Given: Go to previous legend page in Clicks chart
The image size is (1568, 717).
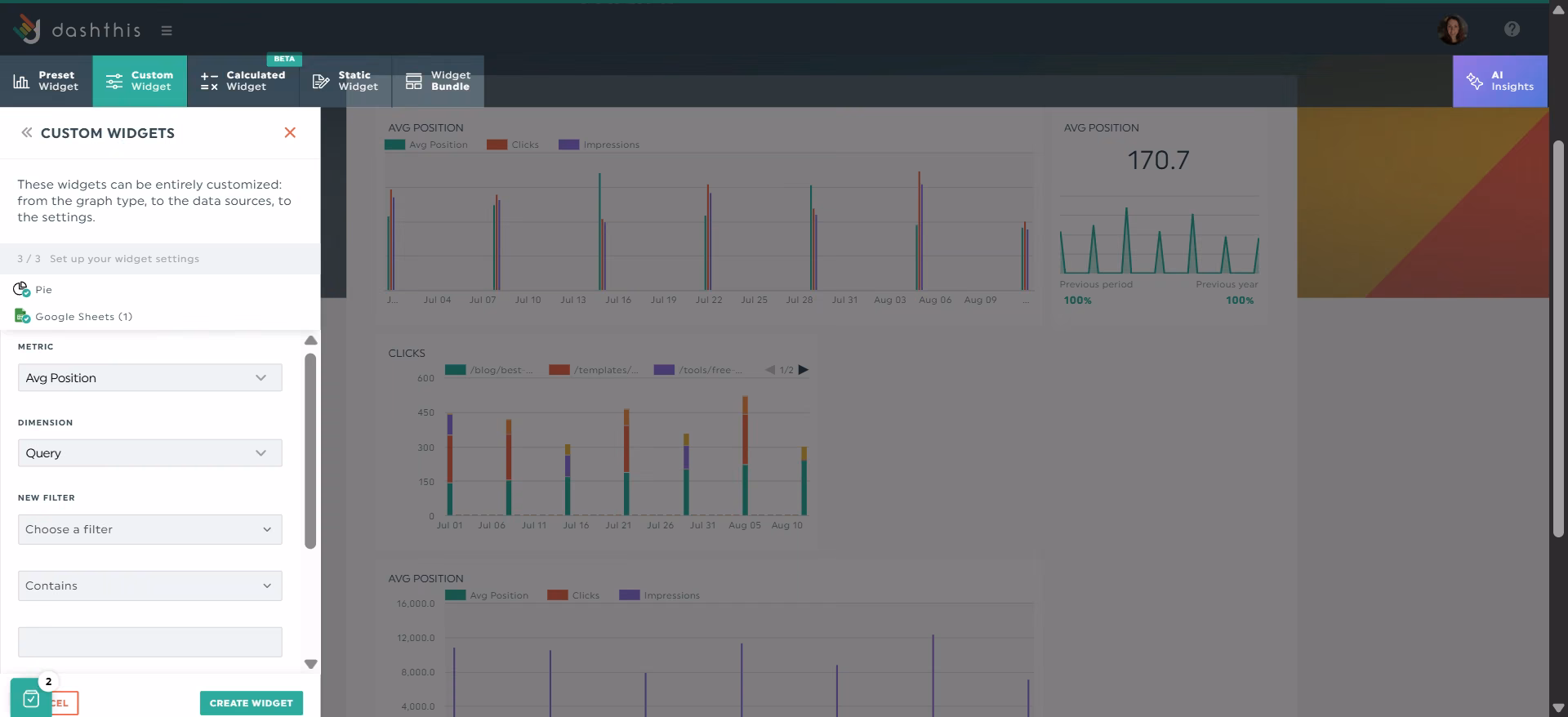Looking at the screenshot, I should (769, 370).
